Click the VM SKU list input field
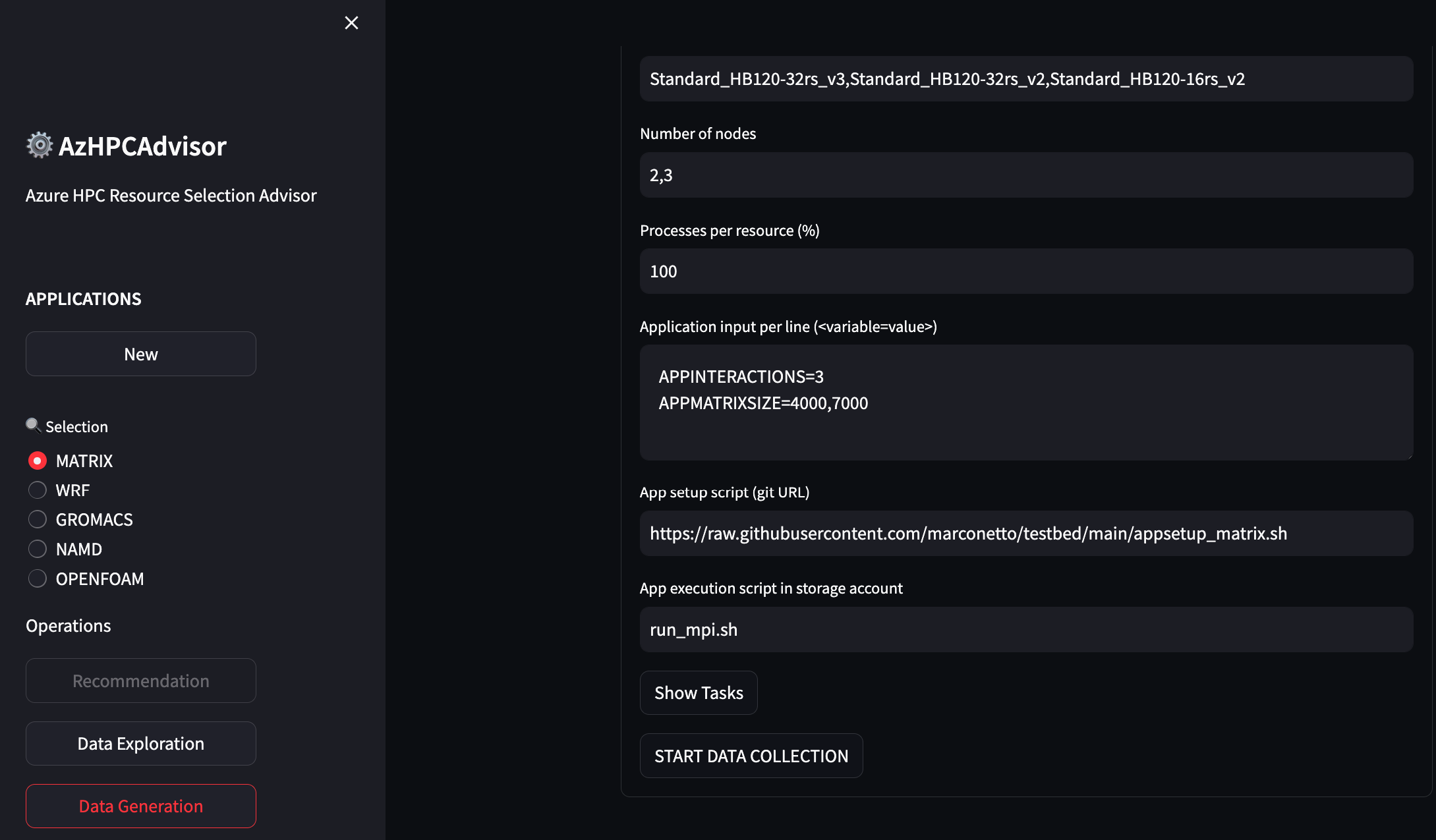This screenshot has width=1436, height=840. coord(1027,78)
